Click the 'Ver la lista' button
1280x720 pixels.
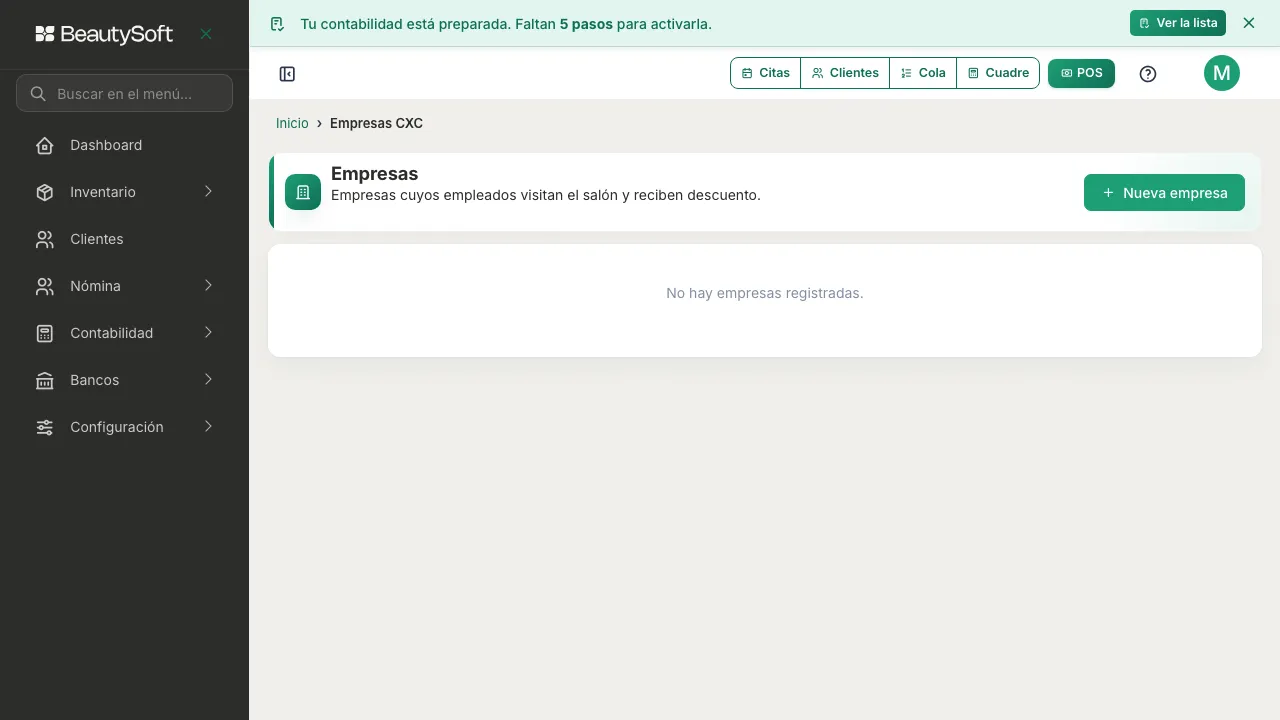coord(1178,23)
